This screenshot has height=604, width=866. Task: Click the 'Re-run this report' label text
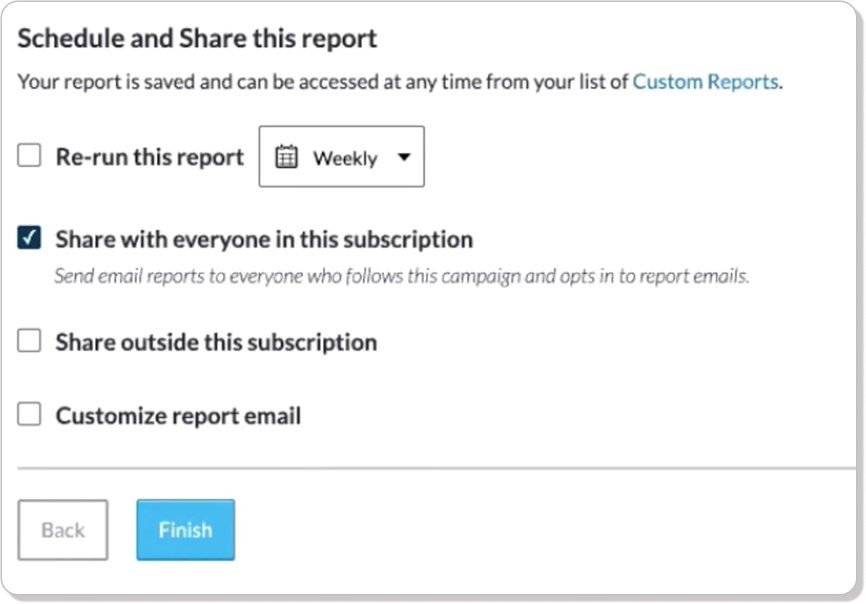coord(150,157)
